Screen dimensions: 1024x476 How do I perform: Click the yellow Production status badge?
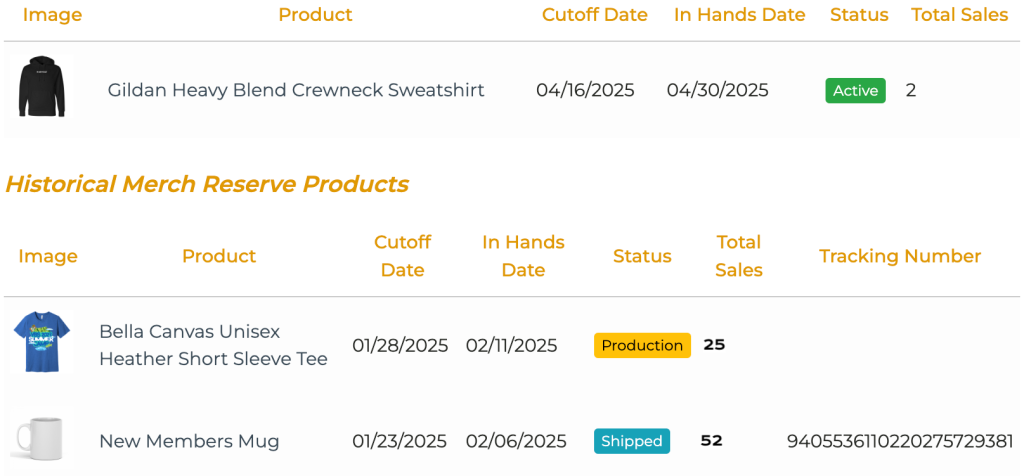point(642,346)
